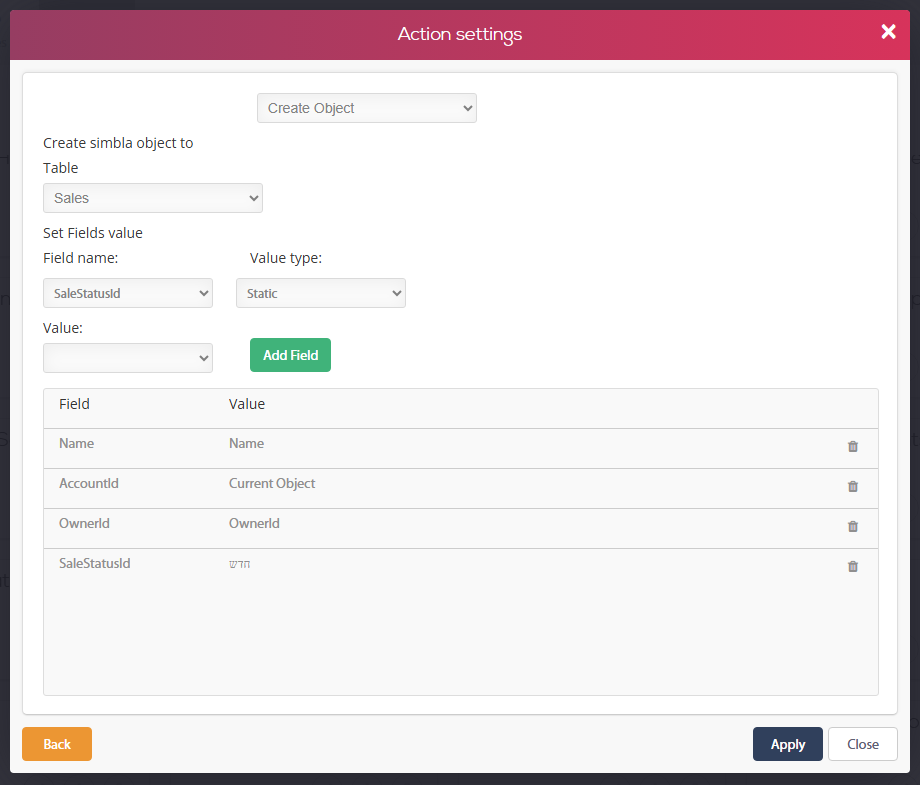Open the empty Value dropdown
The height and width of the screenshot is (785, 920).
click(128, 358)
